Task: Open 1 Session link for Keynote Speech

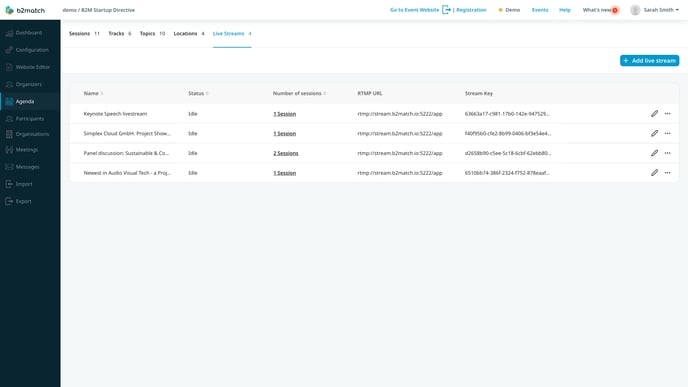Action: (284, 114)
